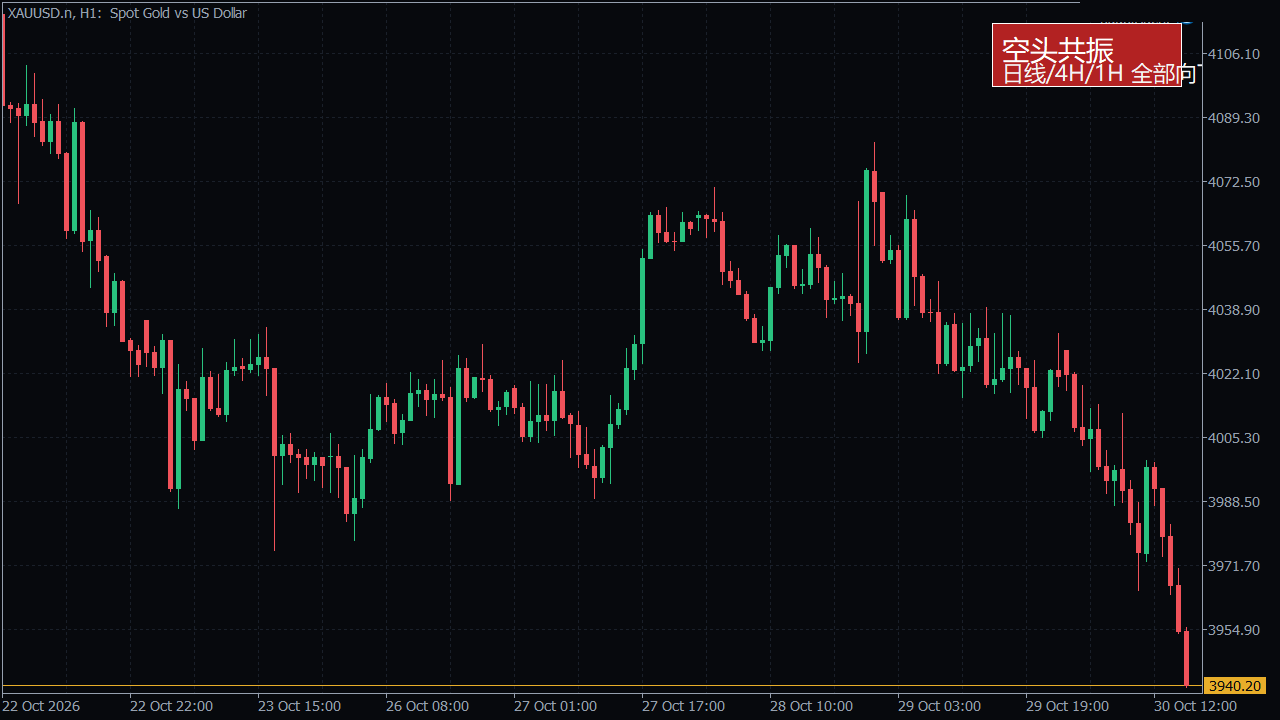Click the 22 Oct 2026 date label

pyautogui.click(x=42, y=706)
